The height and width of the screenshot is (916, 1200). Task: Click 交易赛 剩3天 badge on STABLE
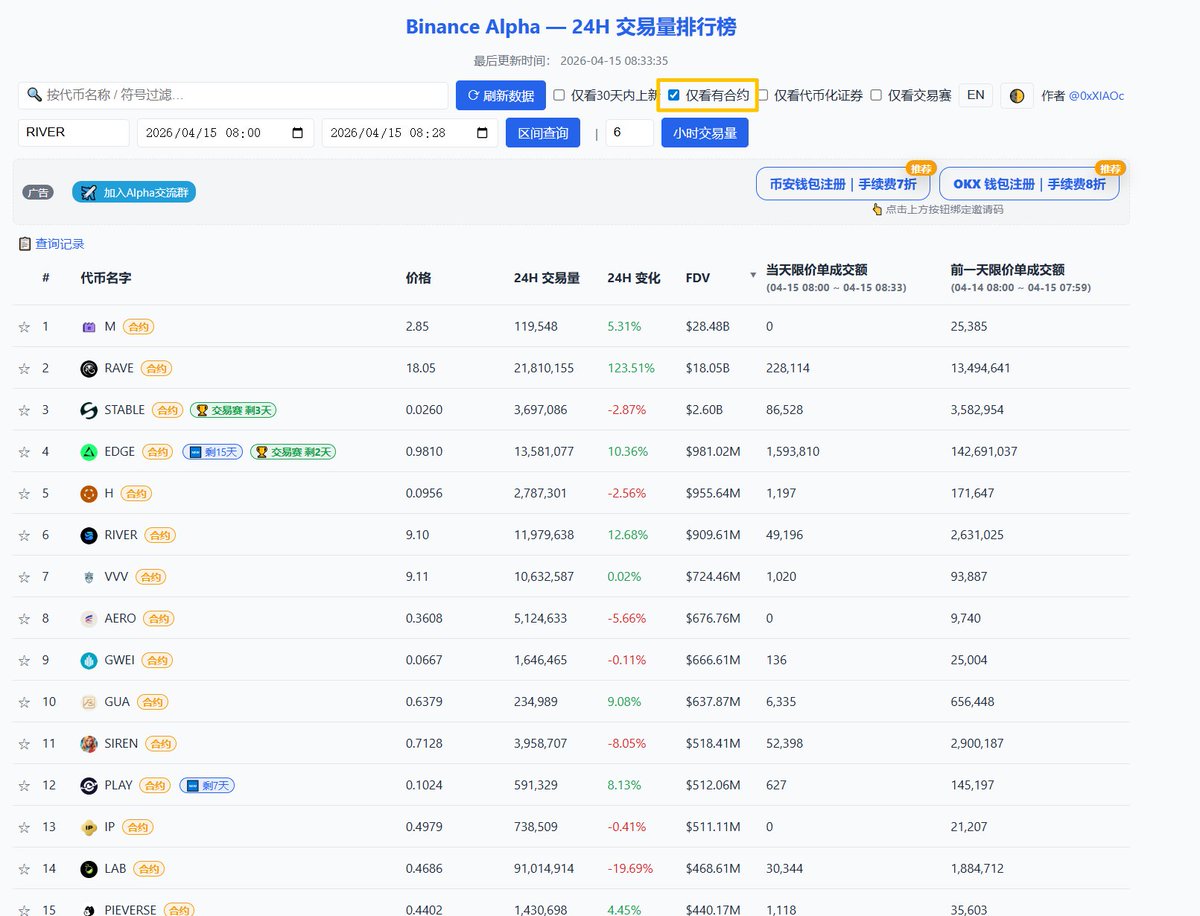(232, 410)
